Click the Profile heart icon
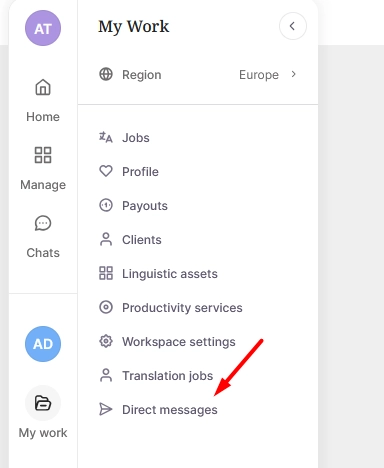384x468 pixels. [106, 171]
